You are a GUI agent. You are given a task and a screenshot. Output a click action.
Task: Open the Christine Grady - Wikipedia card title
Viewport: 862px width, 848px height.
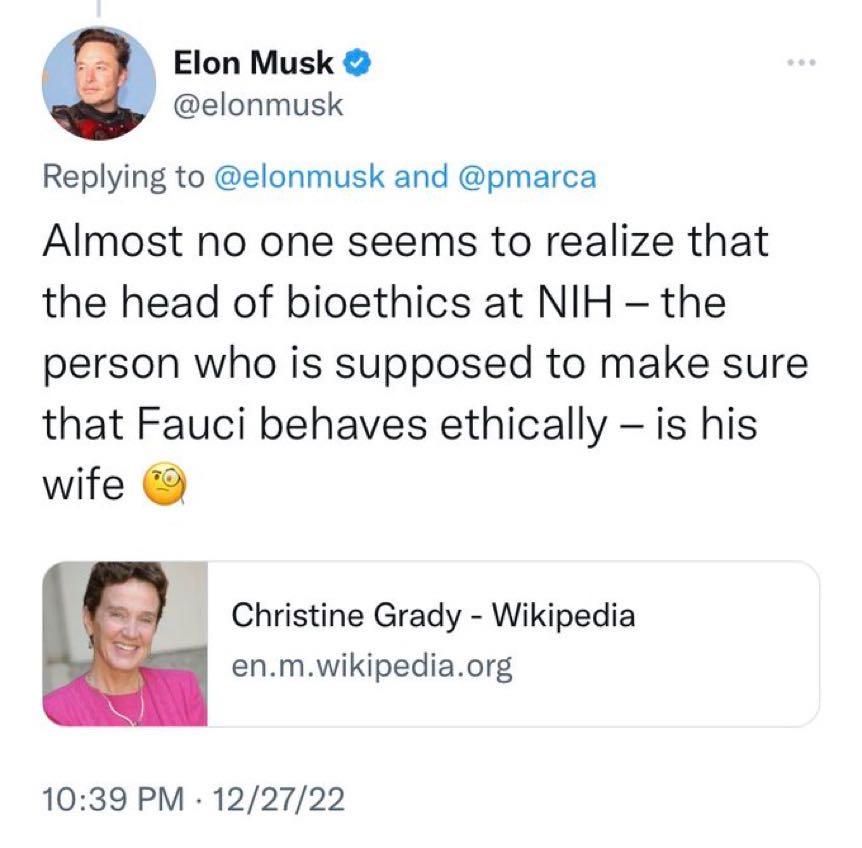(x=433, y=614)
